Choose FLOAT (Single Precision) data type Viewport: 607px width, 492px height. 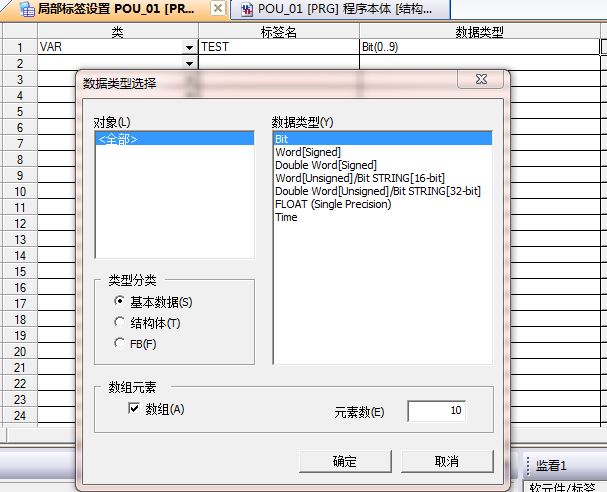333,204
